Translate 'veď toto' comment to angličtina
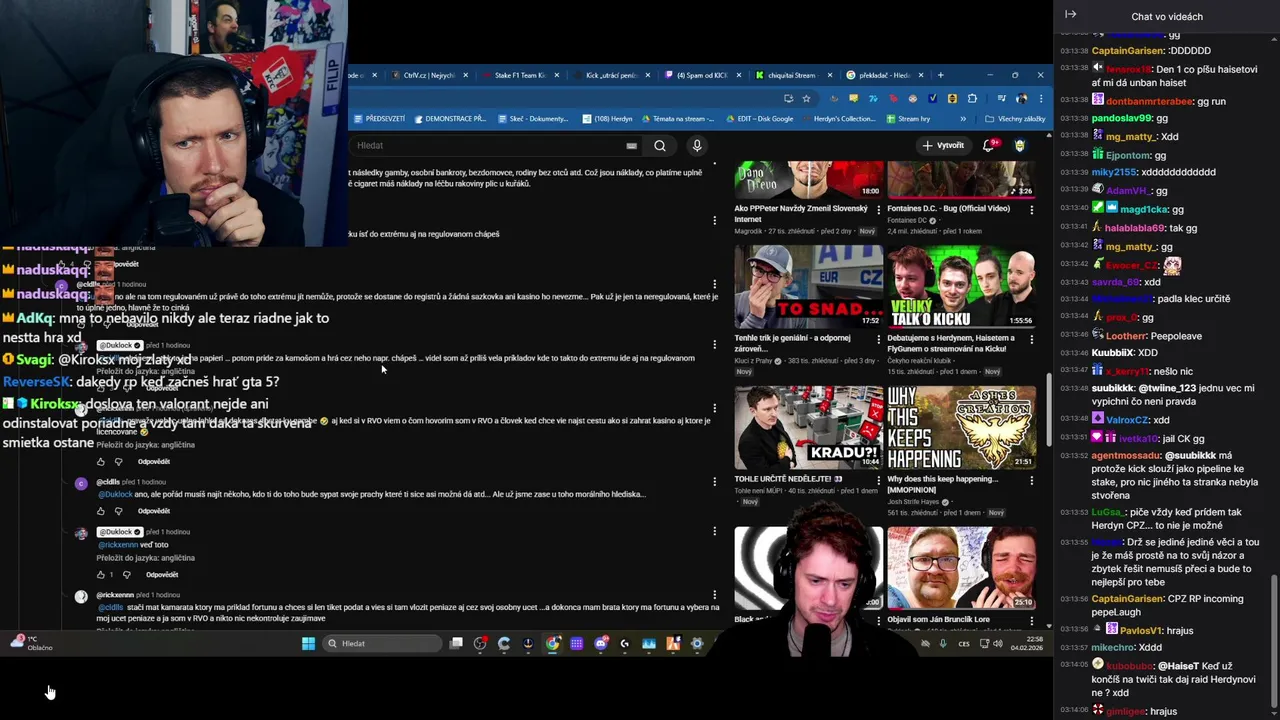This screenshot has height=720, width=1280. pyautogui.click(x=146, y=558)
